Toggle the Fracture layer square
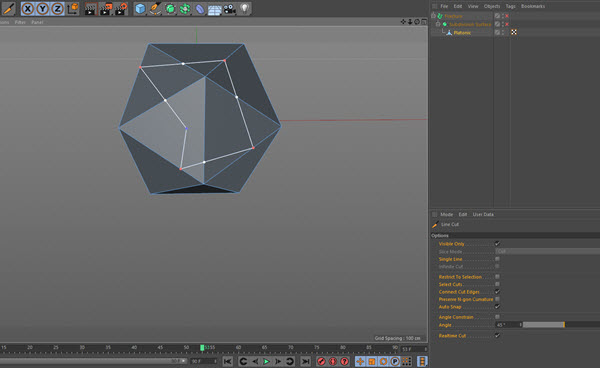This screenshot has height=368, width=600. click(x=497, y=16)
